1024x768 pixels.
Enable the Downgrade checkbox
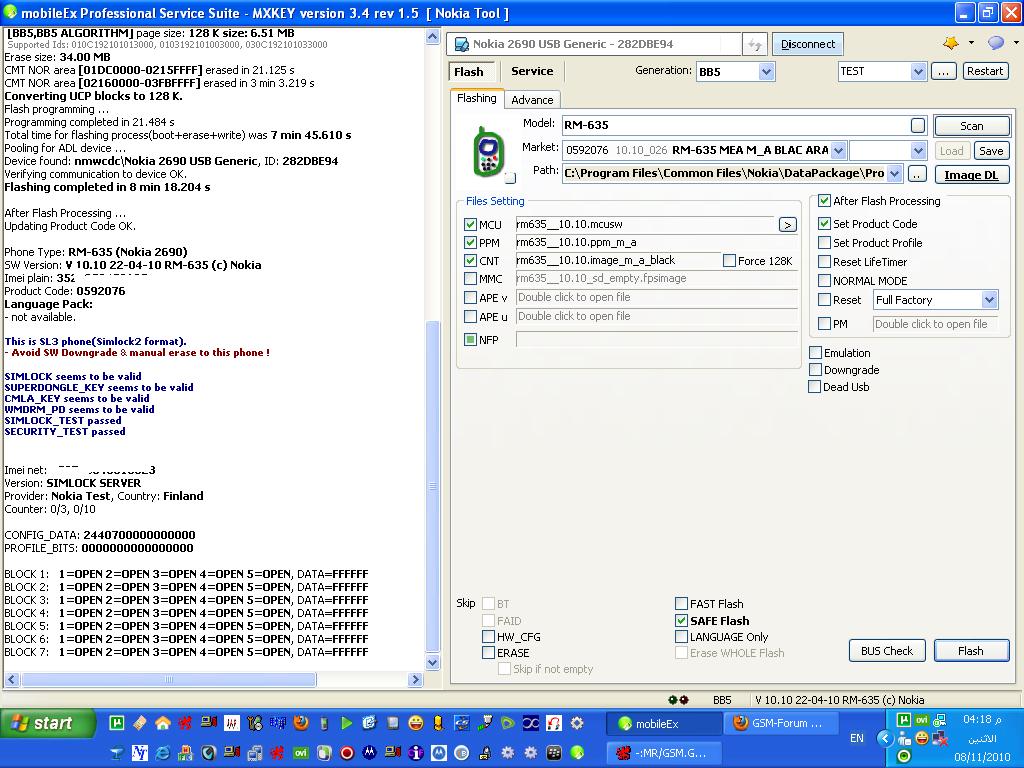coord(815,370)
